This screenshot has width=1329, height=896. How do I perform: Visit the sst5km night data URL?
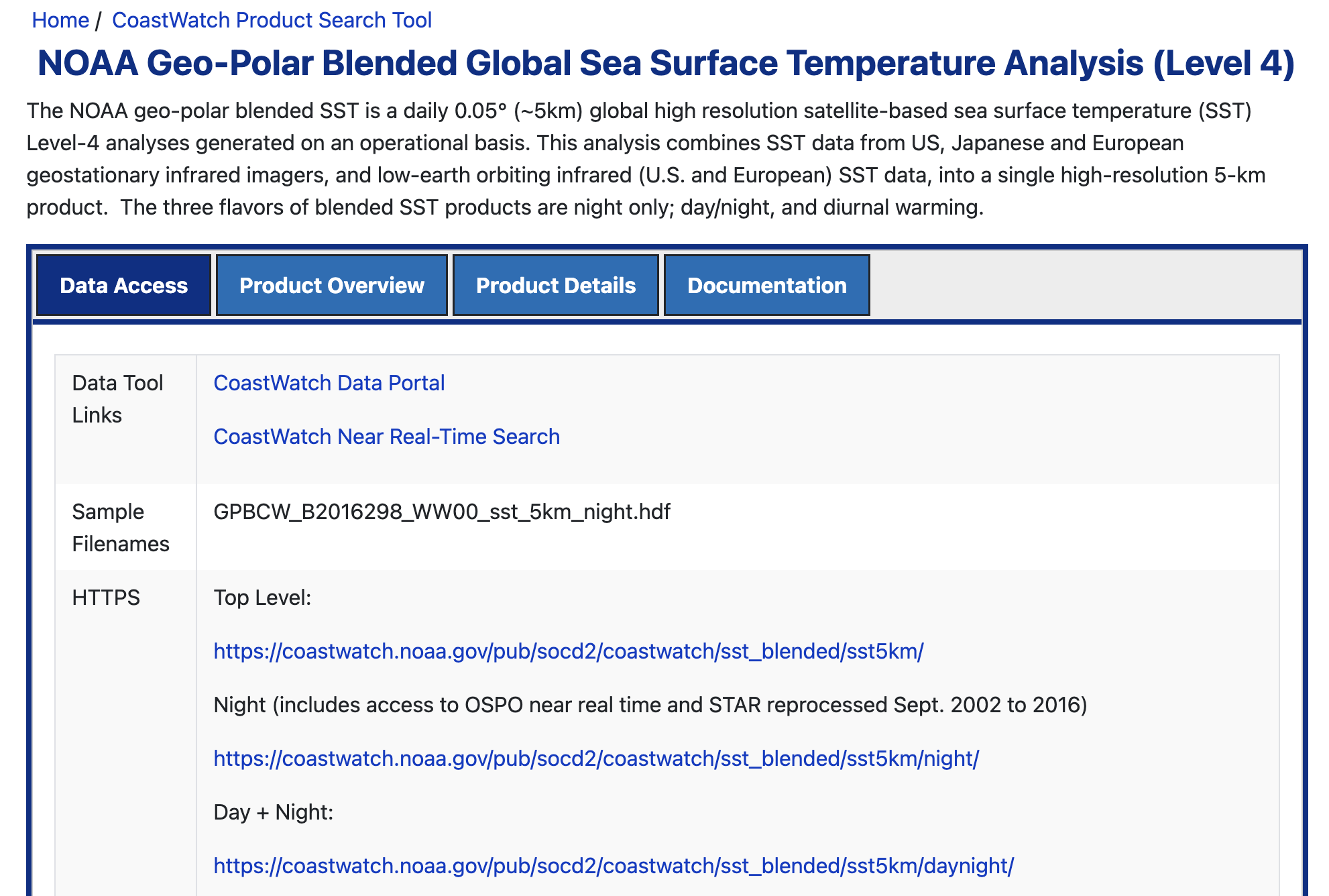pos(596,759)
